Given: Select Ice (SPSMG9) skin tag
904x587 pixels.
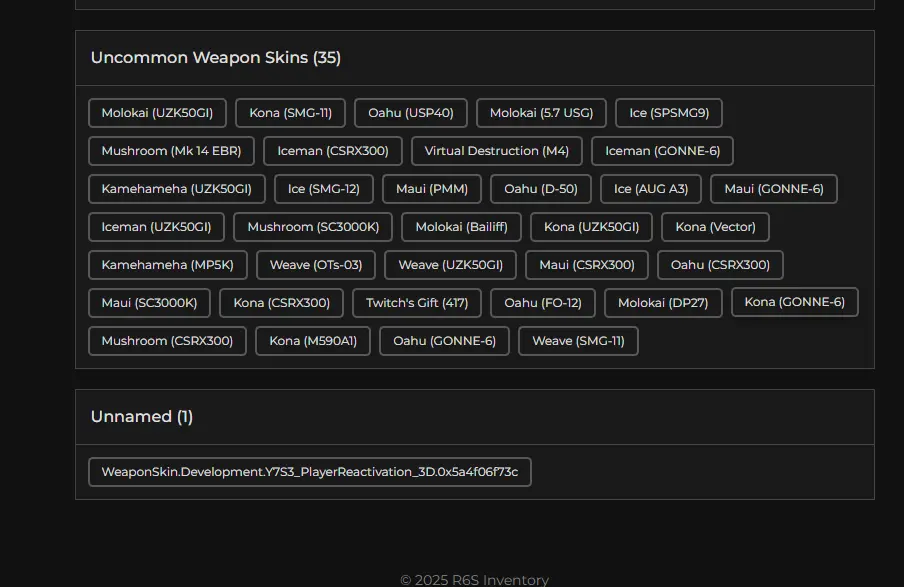Looking at the screenshot, I should tap(668, 113).
